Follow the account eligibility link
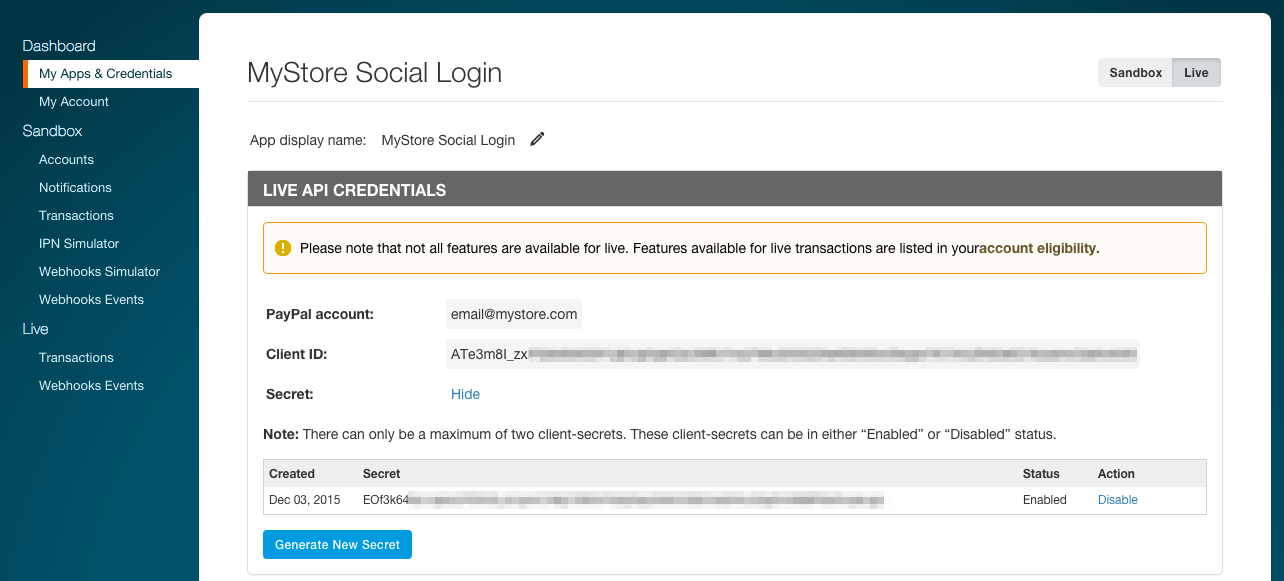Viewport: 1284px width, 581px height. click(1039, 248)
